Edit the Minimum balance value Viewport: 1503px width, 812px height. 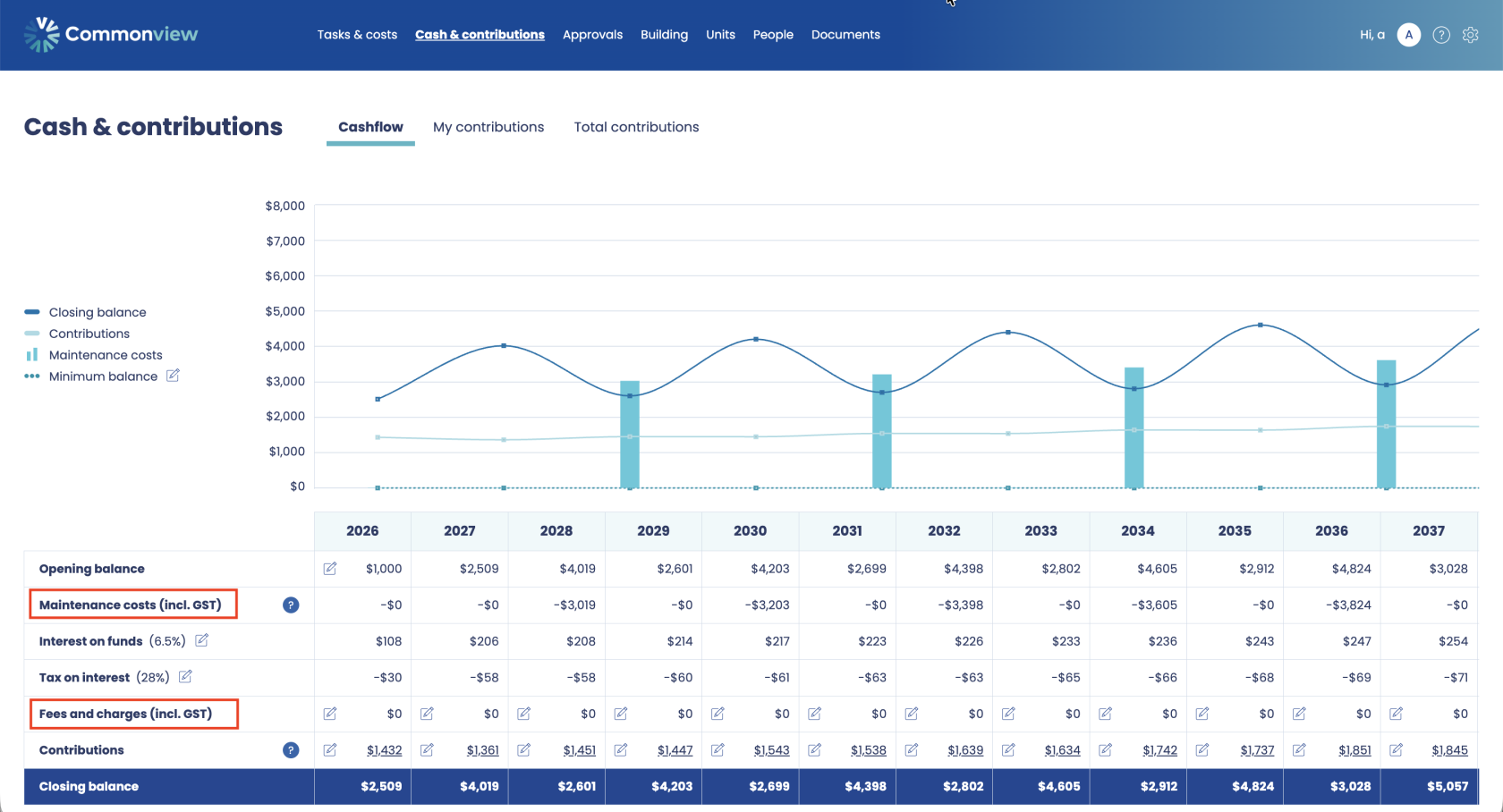pyautogui.click(x=173, y=376)
